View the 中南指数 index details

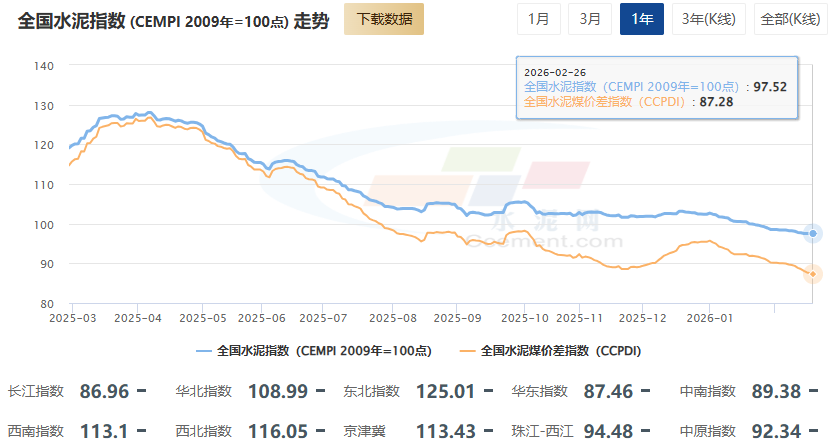(x=708, y=391)
